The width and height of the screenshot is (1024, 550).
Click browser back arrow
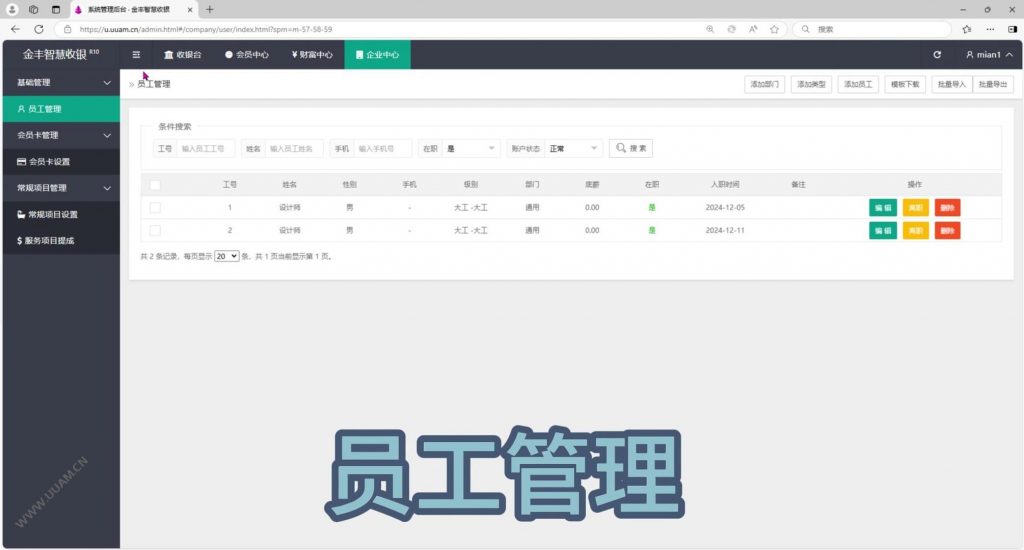pyautogui.click(x=15, y=29)
